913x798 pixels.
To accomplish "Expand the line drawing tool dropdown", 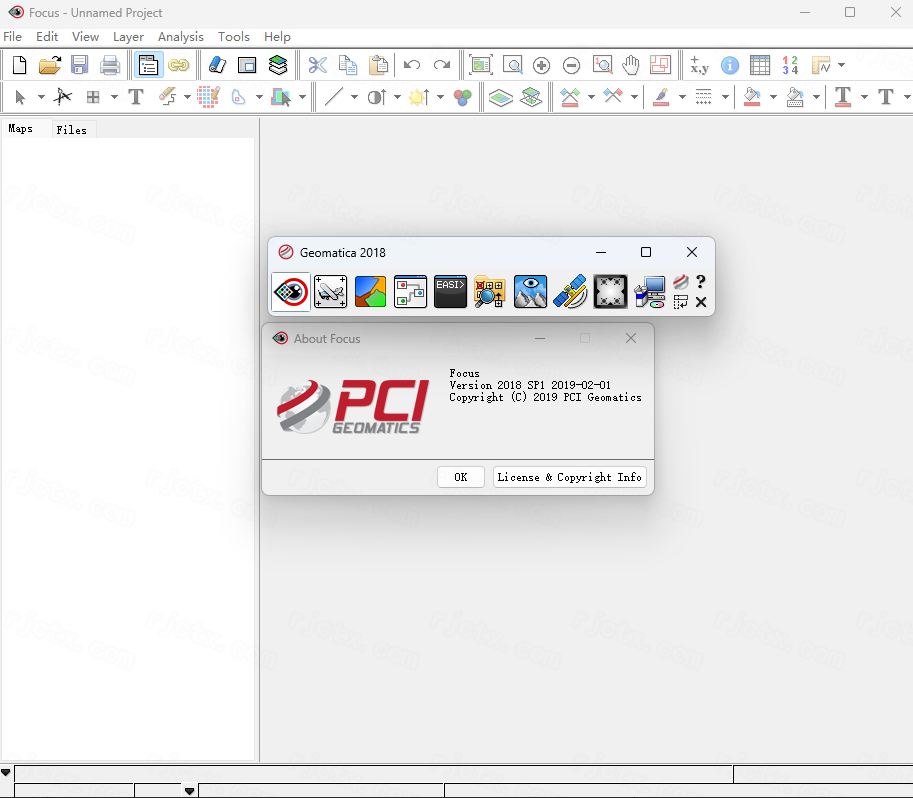I will pyautogui.click(x=353, y=97).
